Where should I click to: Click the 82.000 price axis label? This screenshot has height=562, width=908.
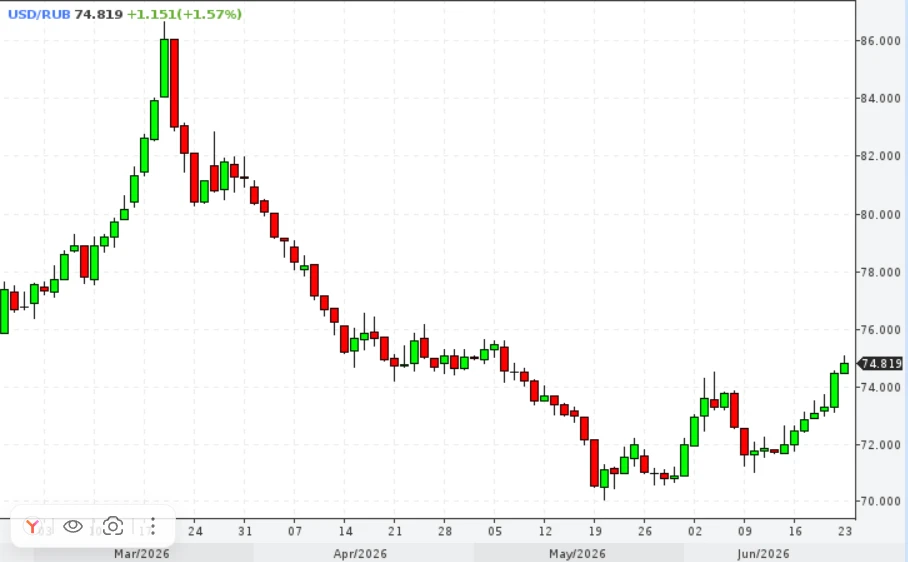[x=881, y=156]
